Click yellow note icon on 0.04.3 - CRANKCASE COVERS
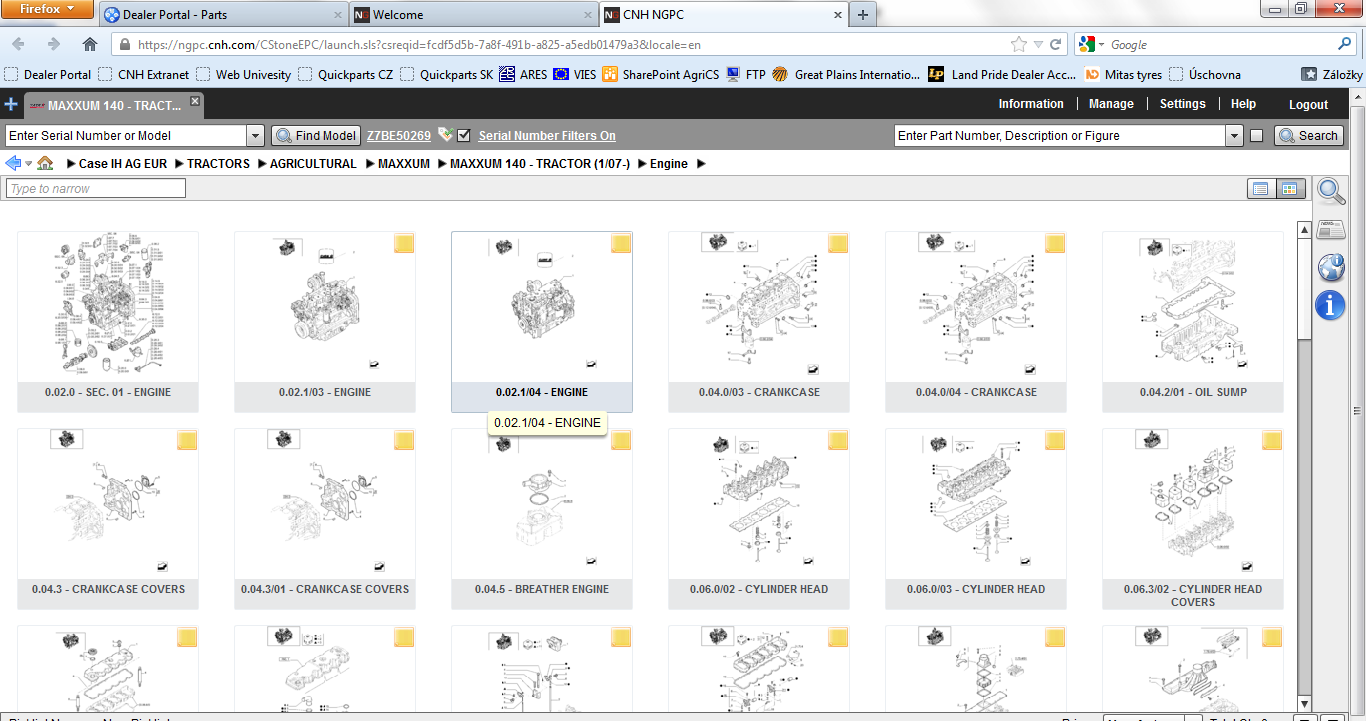1366x721 pixels. pos(186,440)
